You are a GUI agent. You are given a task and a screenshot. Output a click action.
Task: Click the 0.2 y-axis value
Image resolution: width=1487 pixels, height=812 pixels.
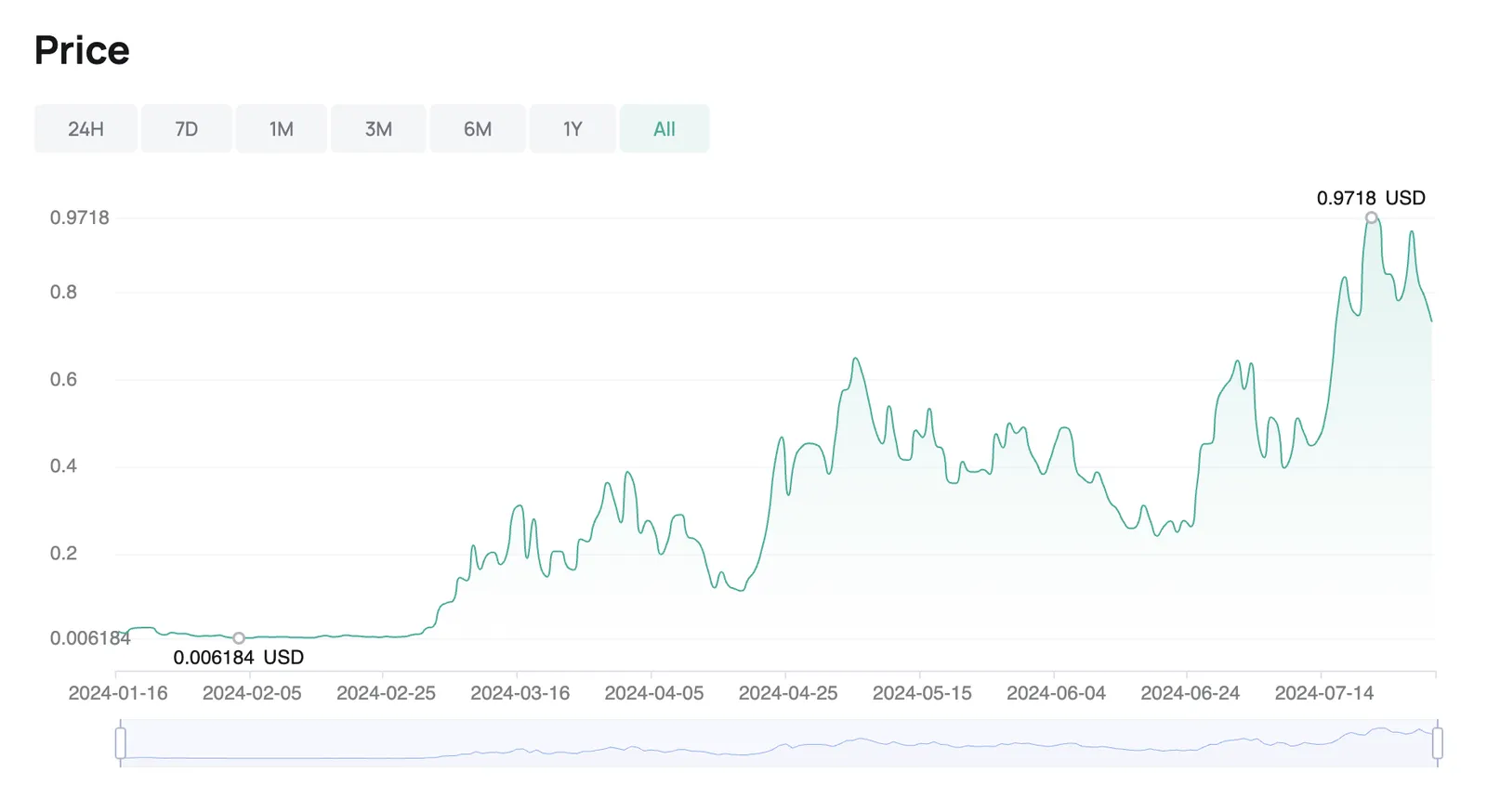tap(63, 553)
